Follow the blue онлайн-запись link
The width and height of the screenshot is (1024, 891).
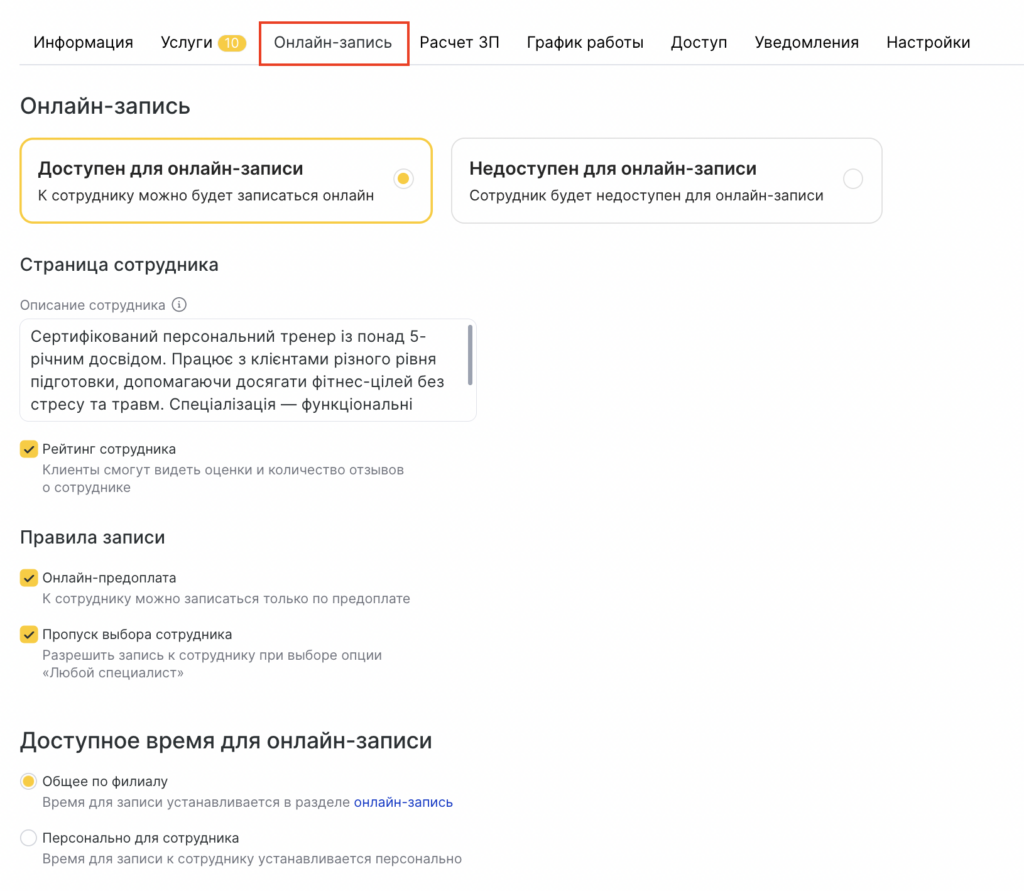click(x=403, y=802)
